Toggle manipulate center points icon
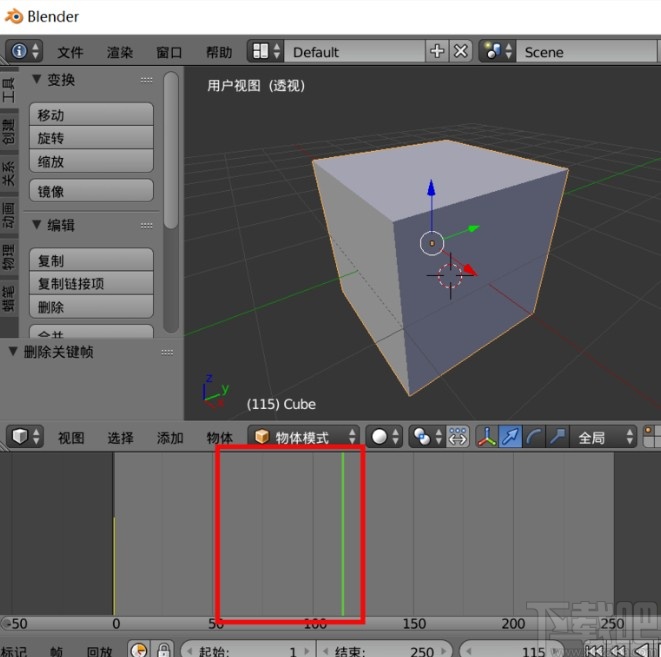This screenshot has width=661, height=657. [457, 436]
